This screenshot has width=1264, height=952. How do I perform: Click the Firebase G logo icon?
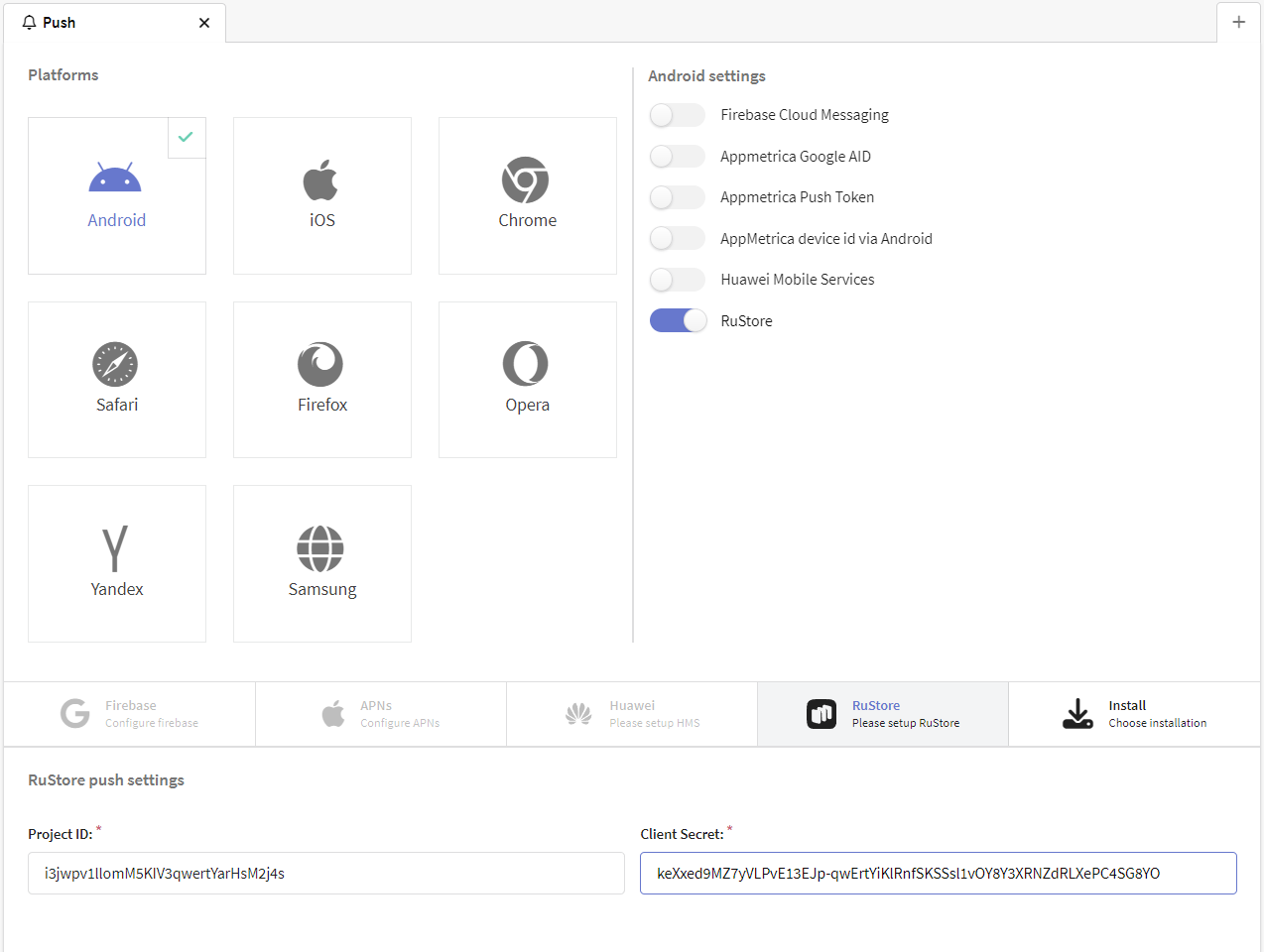75,713
